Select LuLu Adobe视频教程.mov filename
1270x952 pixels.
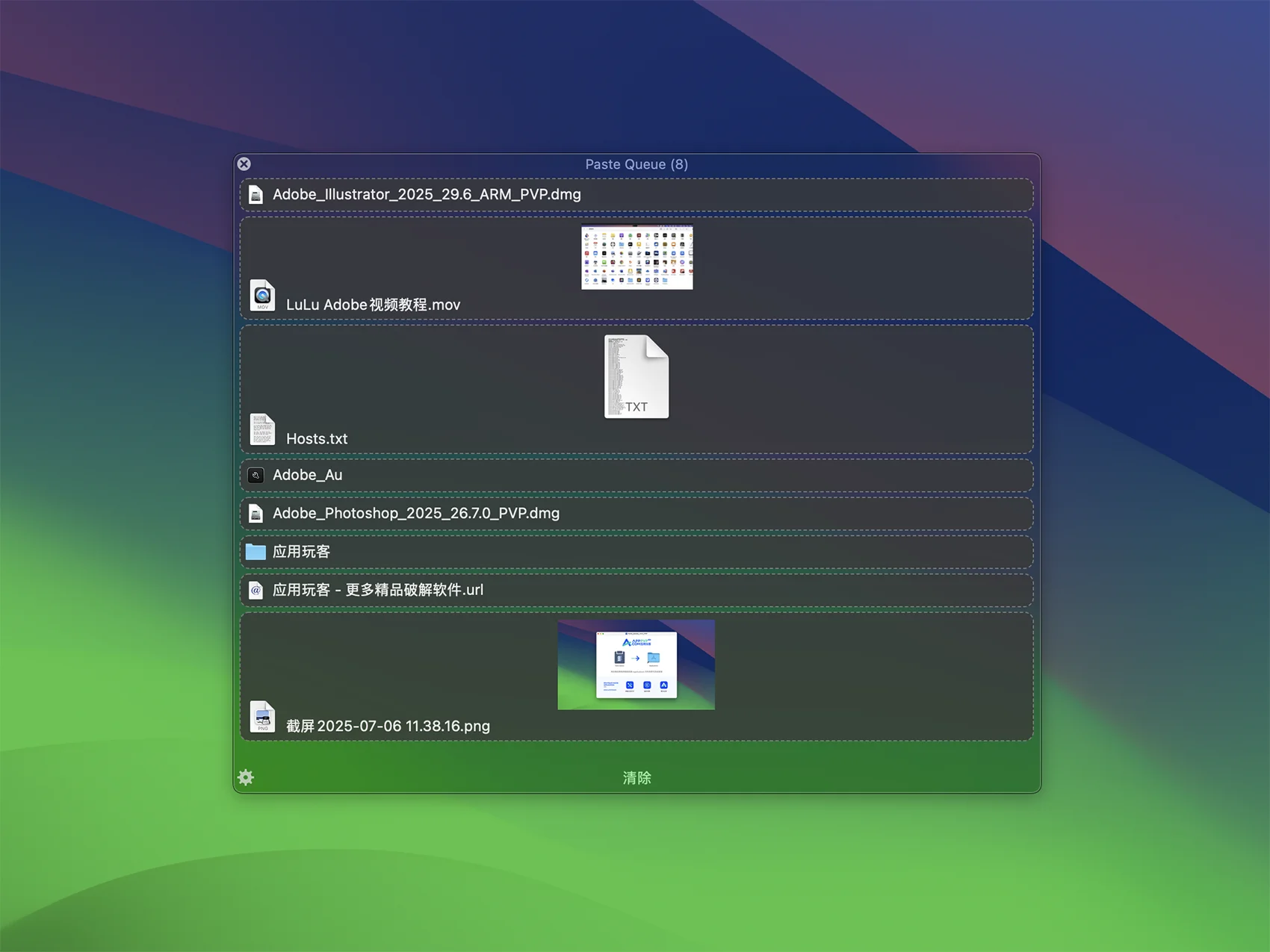coord(373,305)
